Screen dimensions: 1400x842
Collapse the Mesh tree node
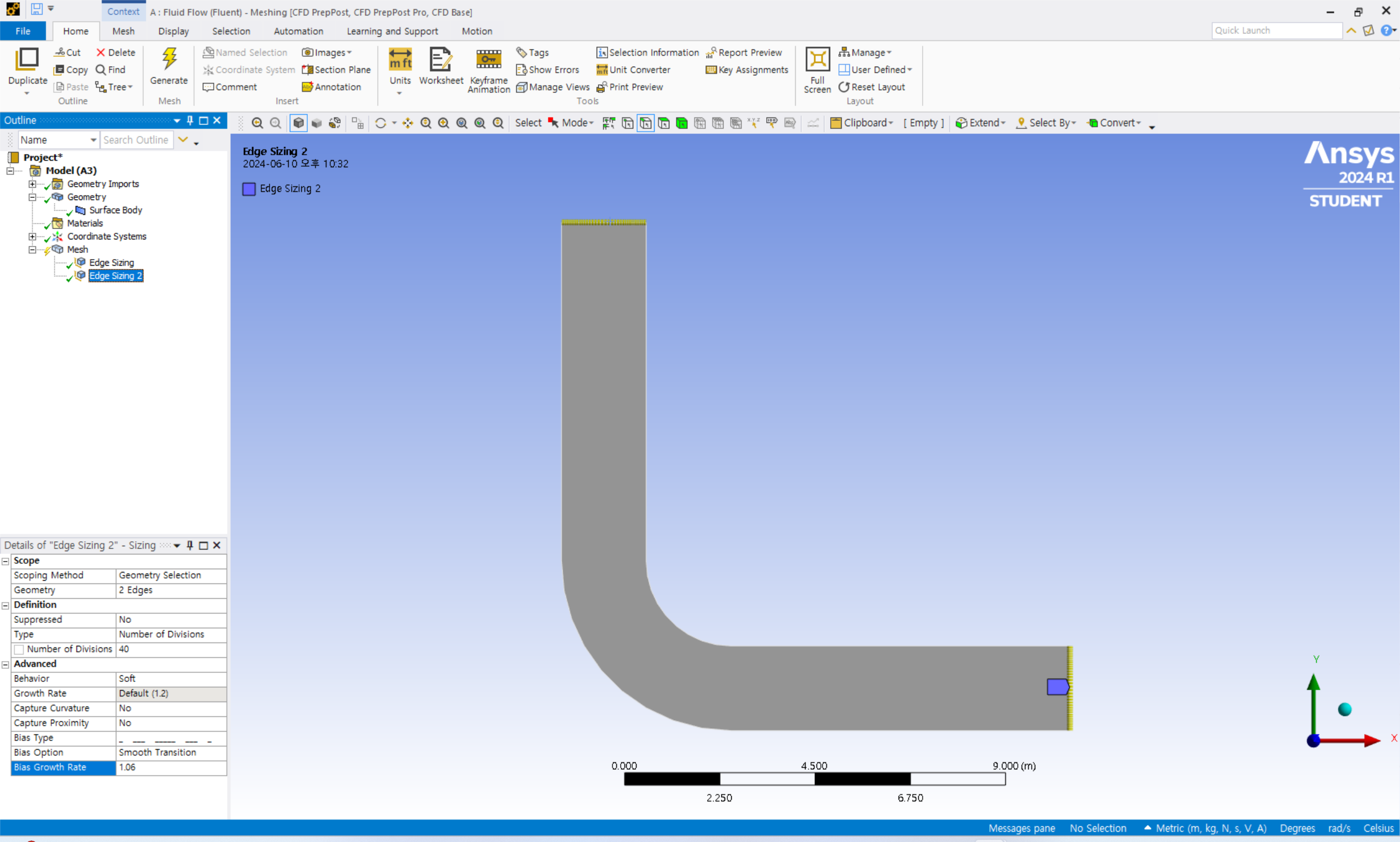(x=32, y=250)
